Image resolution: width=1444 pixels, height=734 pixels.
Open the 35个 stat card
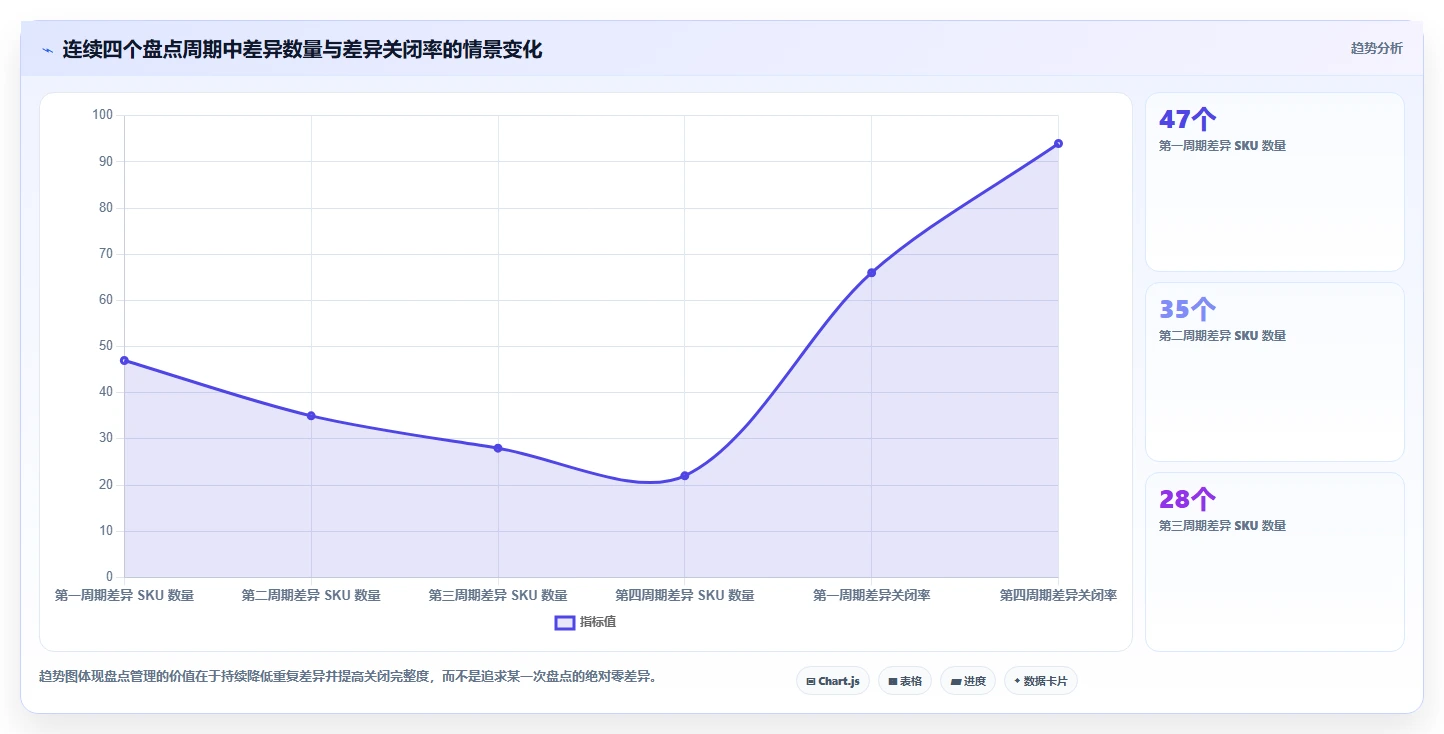click(1275, 372)
